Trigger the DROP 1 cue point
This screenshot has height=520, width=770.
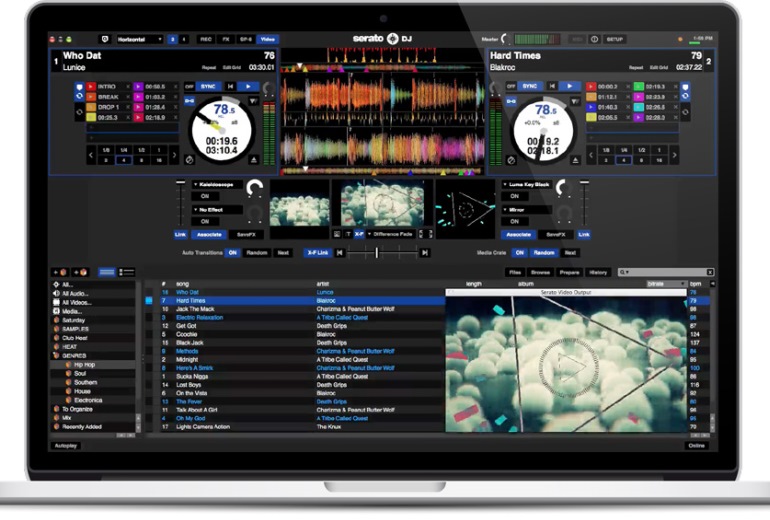pos(91,107)
